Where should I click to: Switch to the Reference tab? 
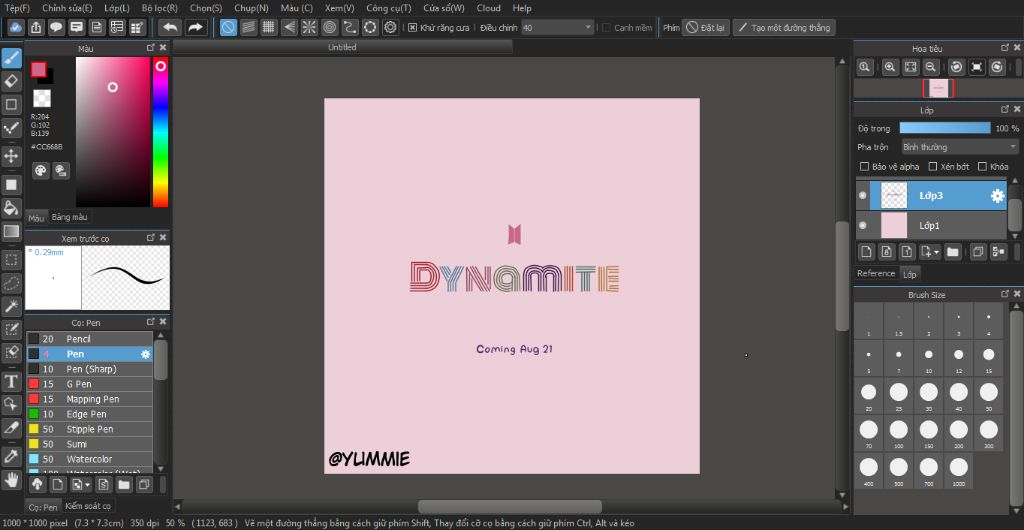876,273
